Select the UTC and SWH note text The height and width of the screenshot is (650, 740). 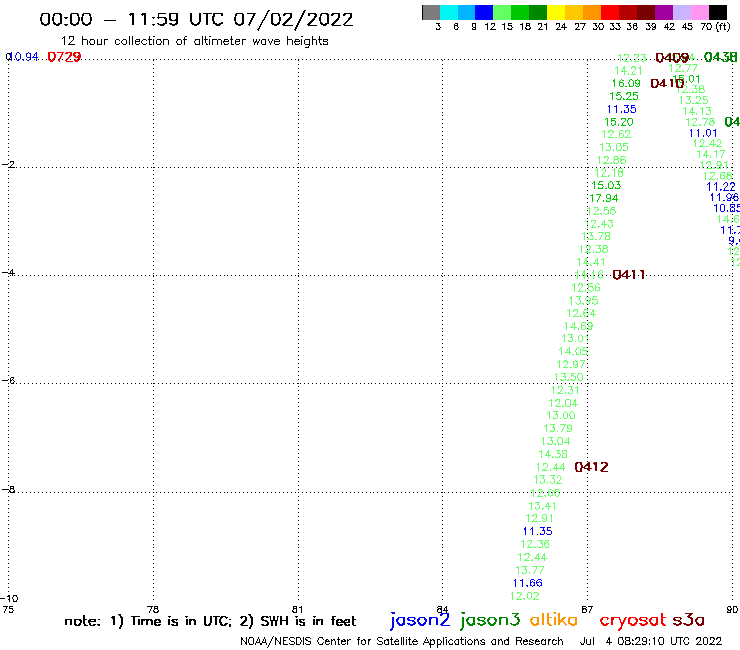click(x=210, y=621)
